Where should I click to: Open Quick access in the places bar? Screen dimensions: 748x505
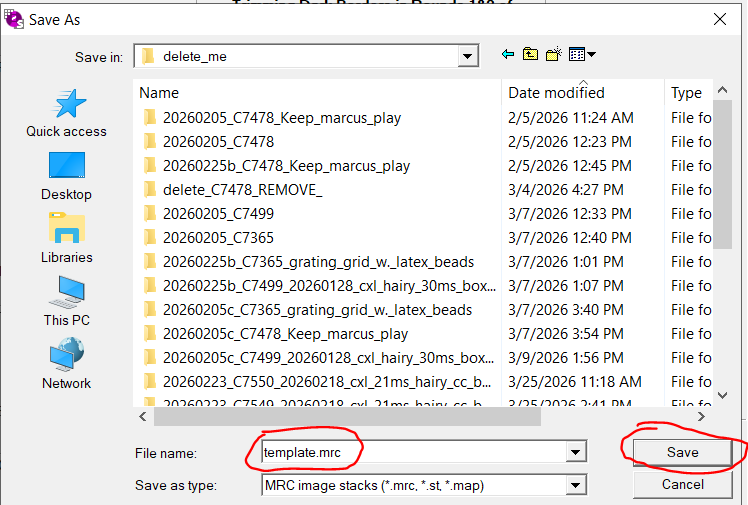pos(66,113)
